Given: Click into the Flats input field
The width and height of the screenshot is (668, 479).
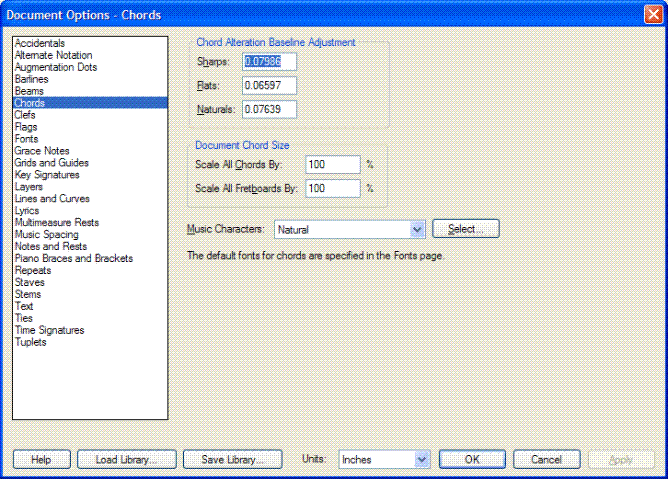Looking at the screenshot, I should (x=268, y=86).
